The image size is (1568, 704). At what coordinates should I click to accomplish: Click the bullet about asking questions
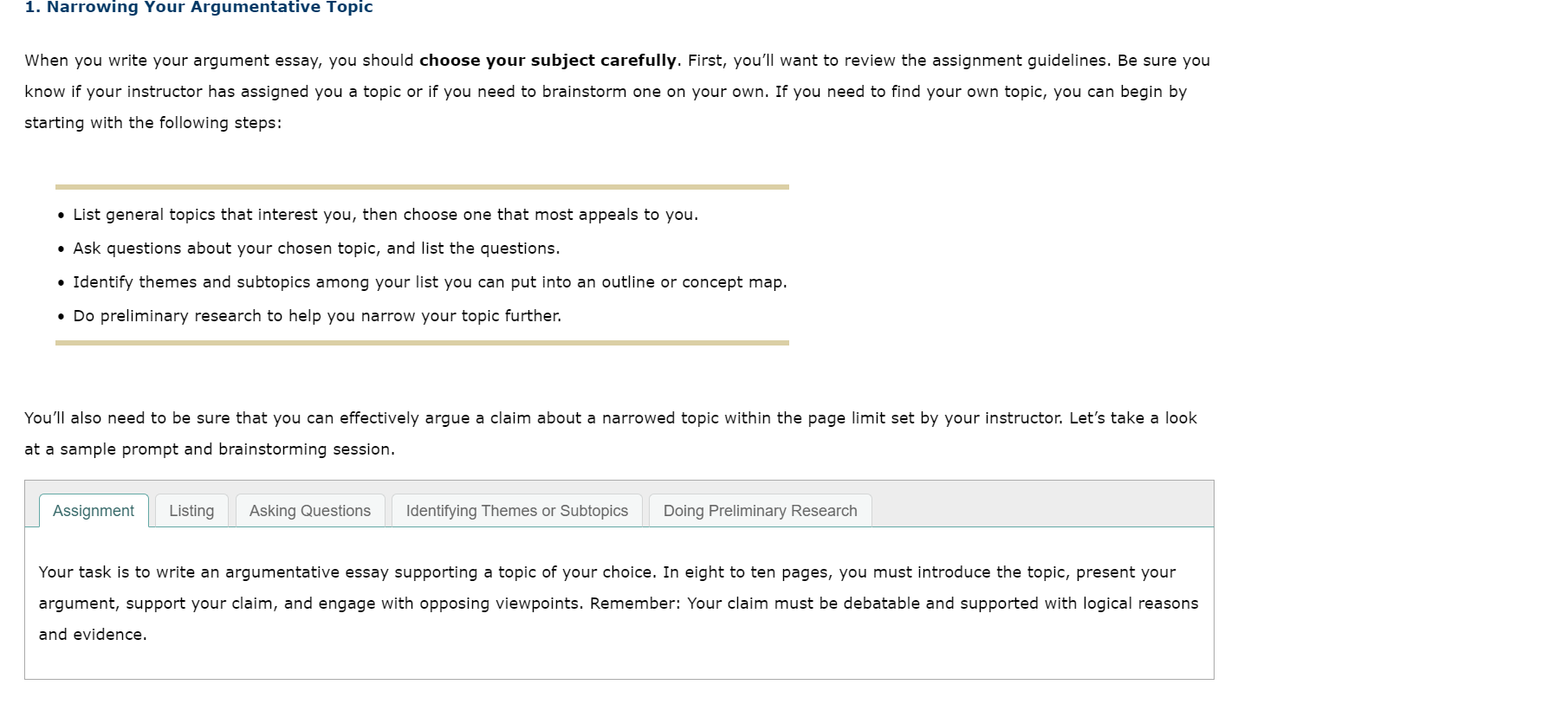coord(316,248)
